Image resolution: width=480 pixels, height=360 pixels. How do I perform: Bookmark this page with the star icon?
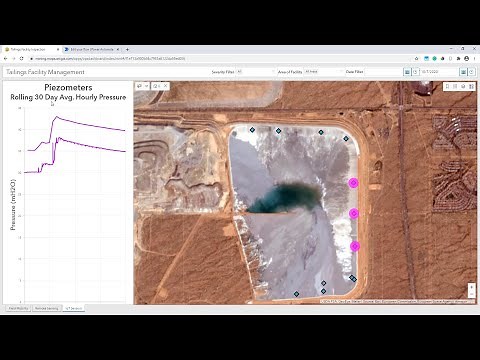pos(416,58)
